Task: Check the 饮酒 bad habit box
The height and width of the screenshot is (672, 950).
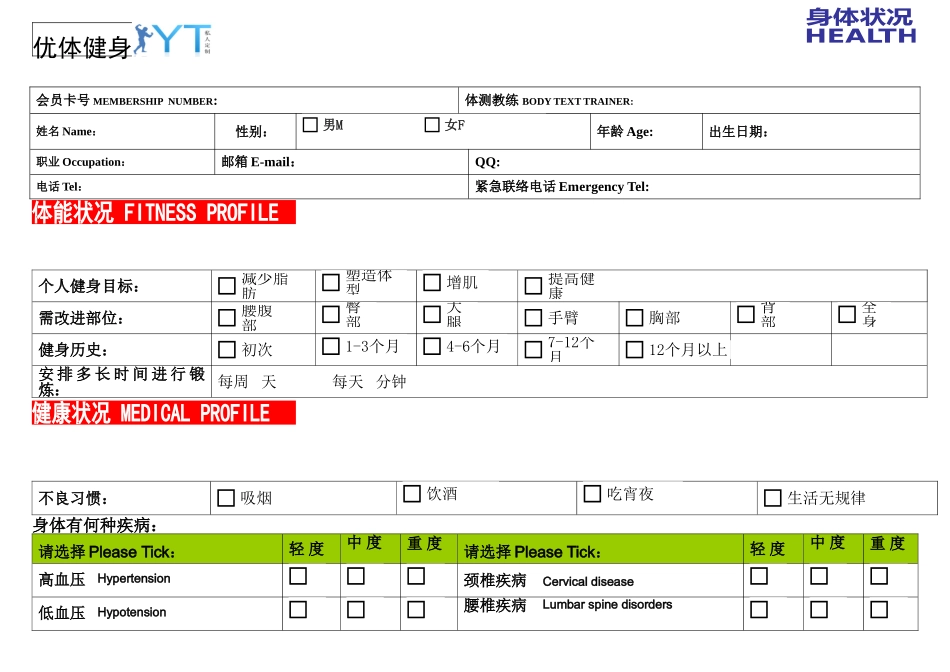Action: coord(412,494)
